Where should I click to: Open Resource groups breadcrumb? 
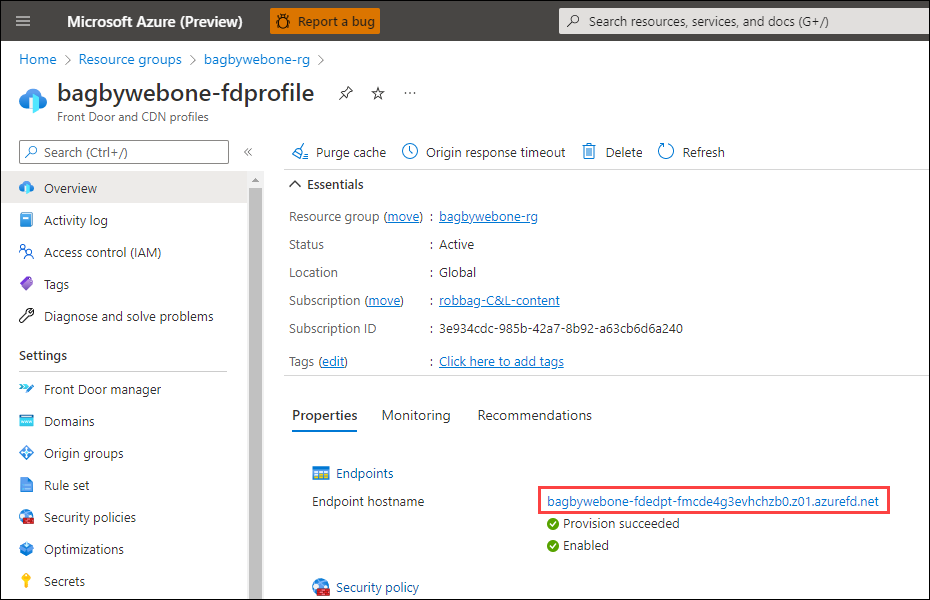(130, 59)
